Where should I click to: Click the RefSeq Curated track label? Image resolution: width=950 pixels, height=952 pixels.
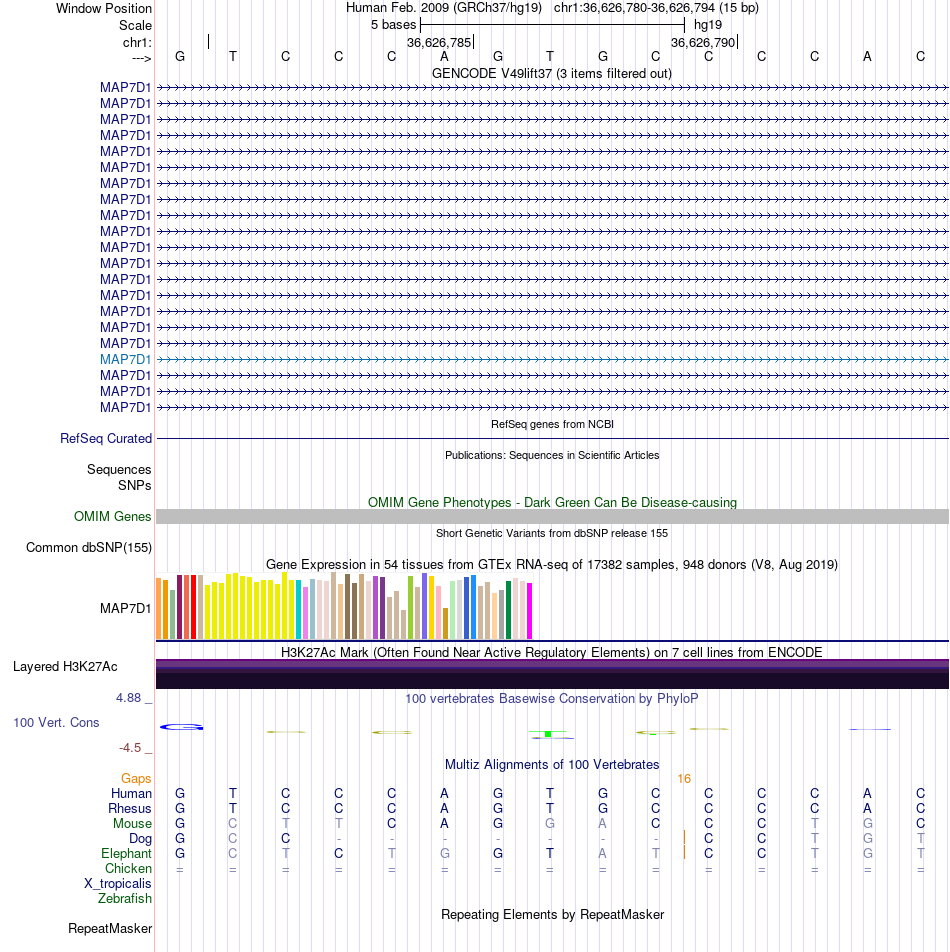[x=106, y=438]
